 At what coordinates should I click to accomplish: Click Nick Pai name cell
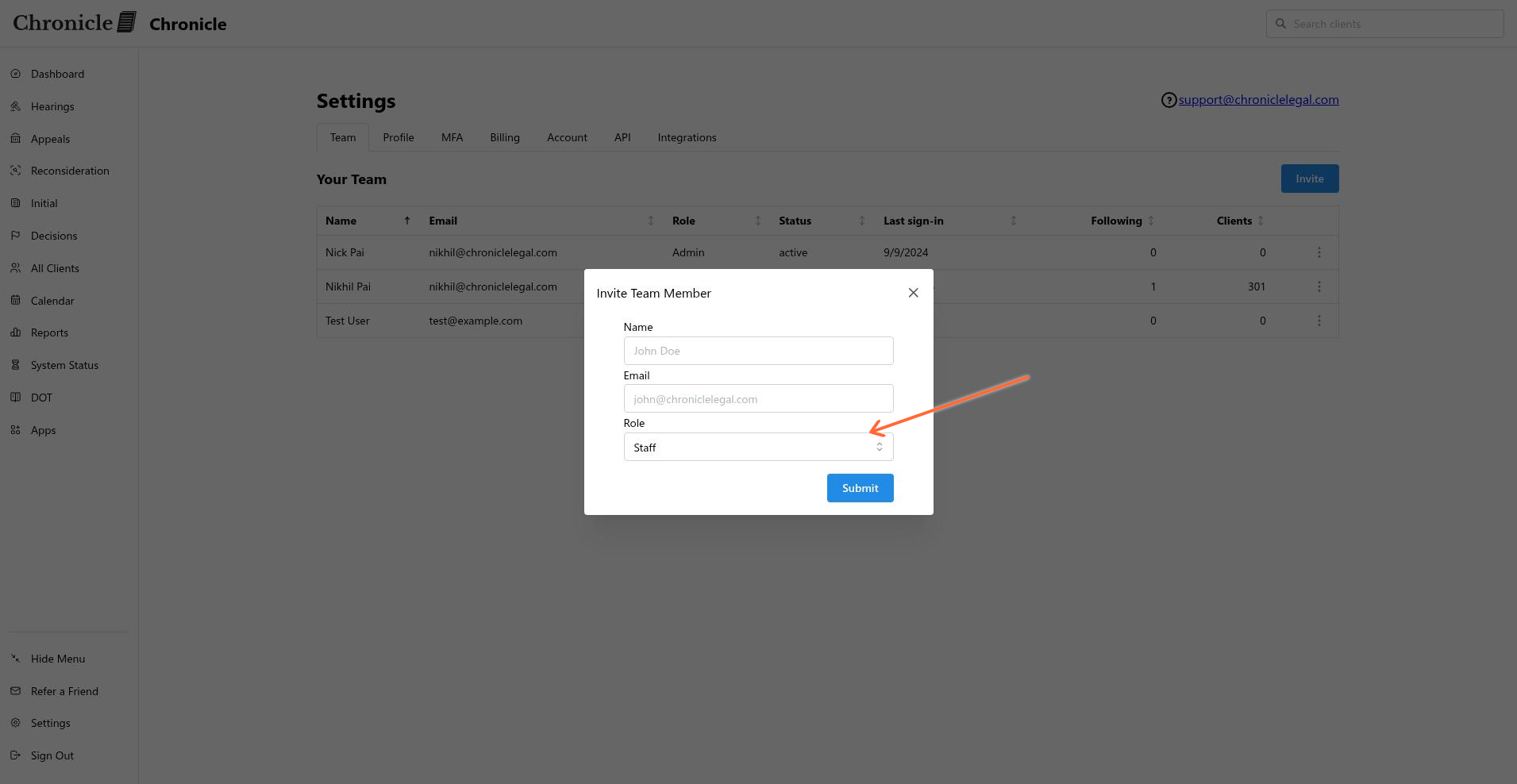pyautogui.click(x=345, y=252)
